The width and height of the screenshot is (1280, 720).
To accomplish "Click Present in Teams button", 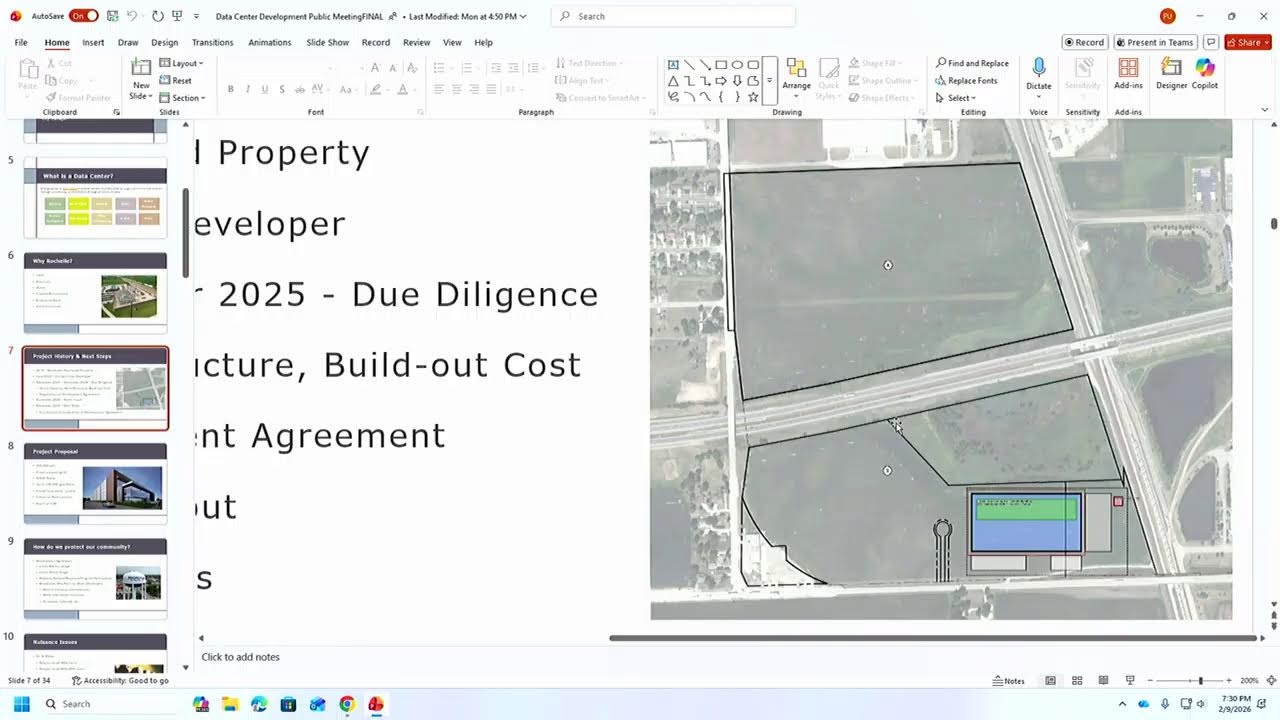I will point(1155,42).
